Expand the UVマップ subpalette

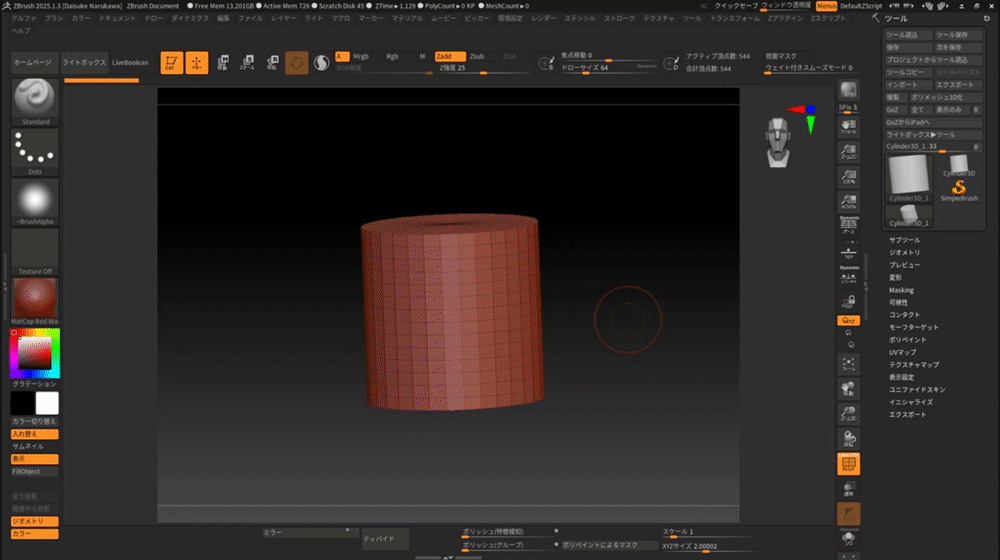(x=903, y=352)
